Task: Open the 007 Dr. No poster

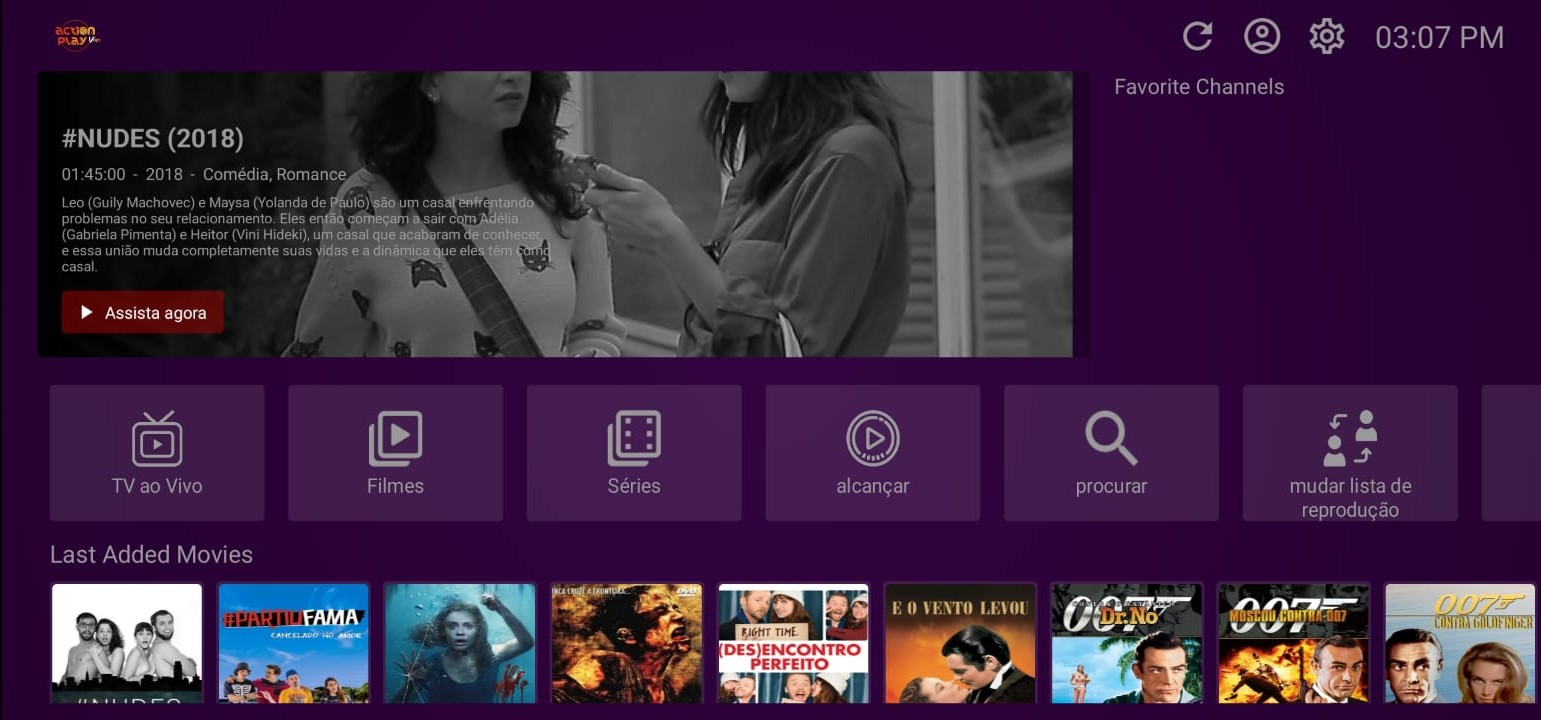Action: click(x=1126, y=643)
